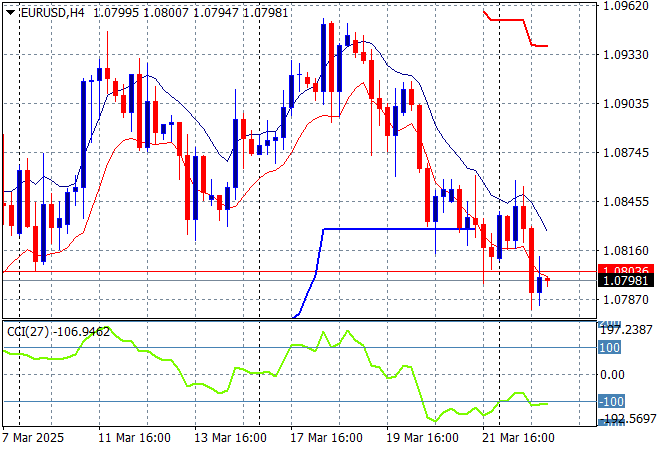Click the 197.2387 CCI scale value

tap(626, 329)
